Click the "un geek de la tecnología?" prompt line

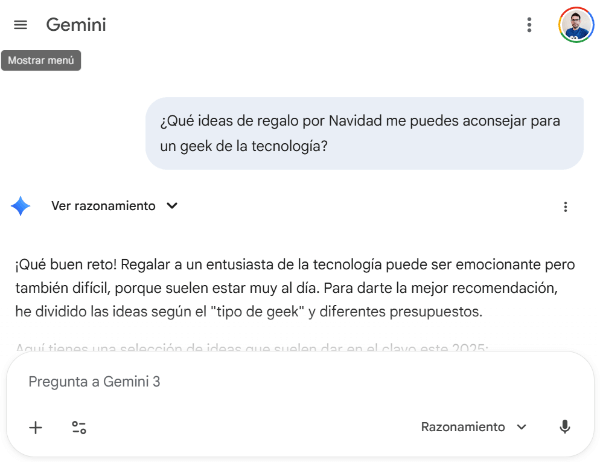tap(244, 146)
